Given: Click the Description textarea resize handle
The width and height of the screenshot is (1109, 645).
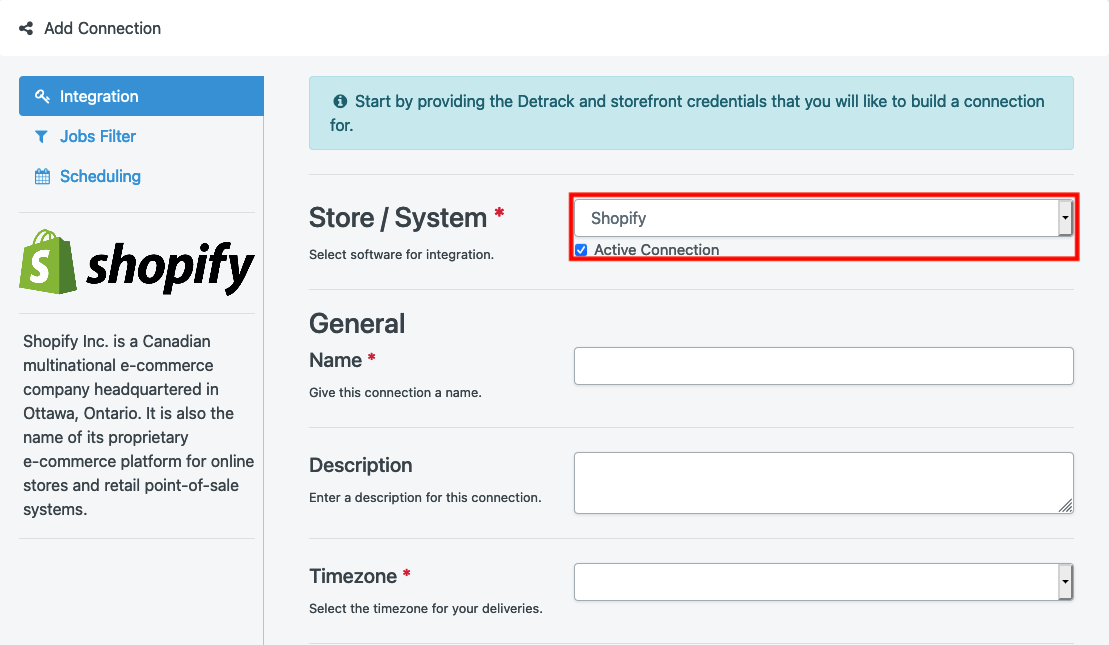Looking at the screenshot, I should point(1065,505).
